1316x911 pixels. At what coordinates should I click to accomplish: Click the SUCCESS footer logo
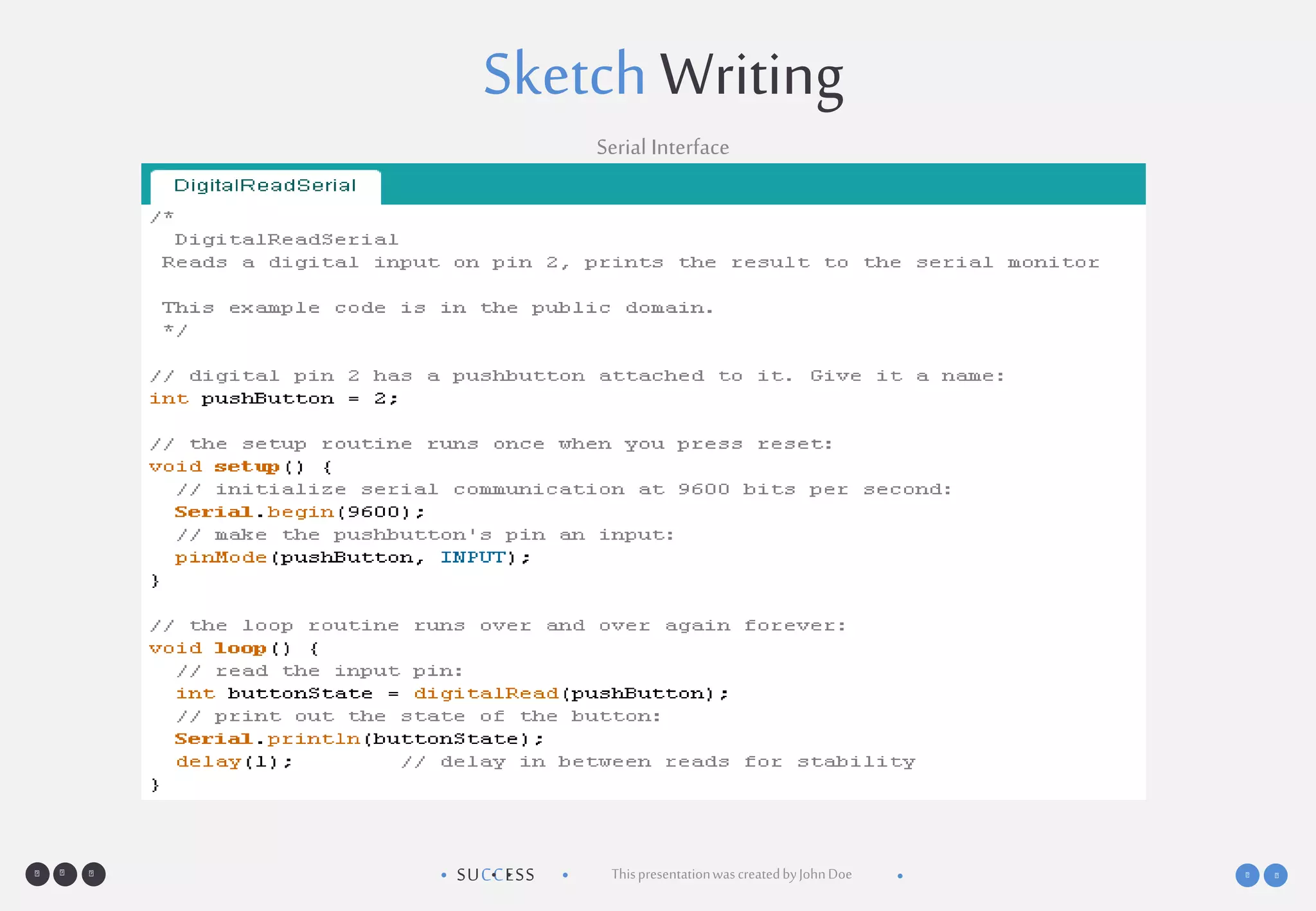coord(495,875)
